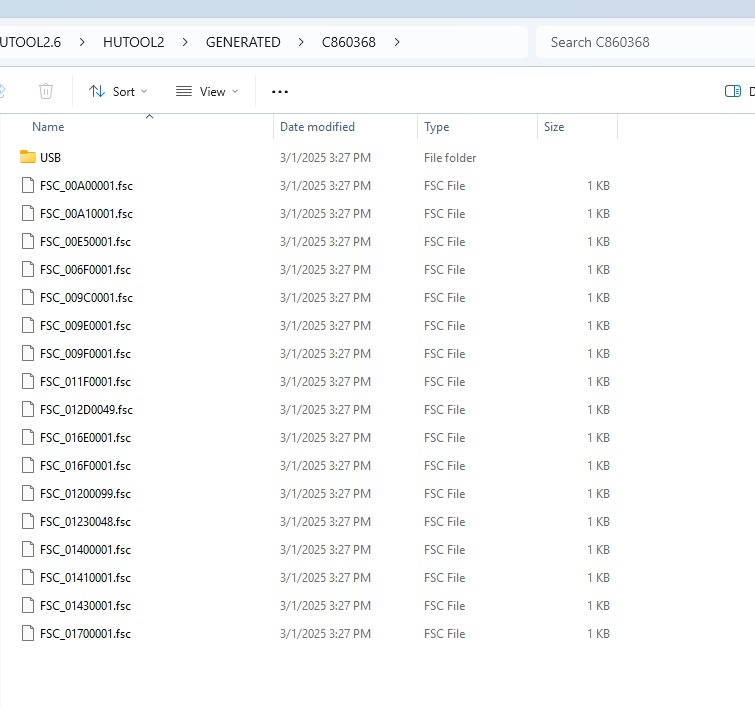Viewport: 755px width, 708px height.
Task: Click the file name FSC_016E0001.fsc
Action: coord(85,438)
